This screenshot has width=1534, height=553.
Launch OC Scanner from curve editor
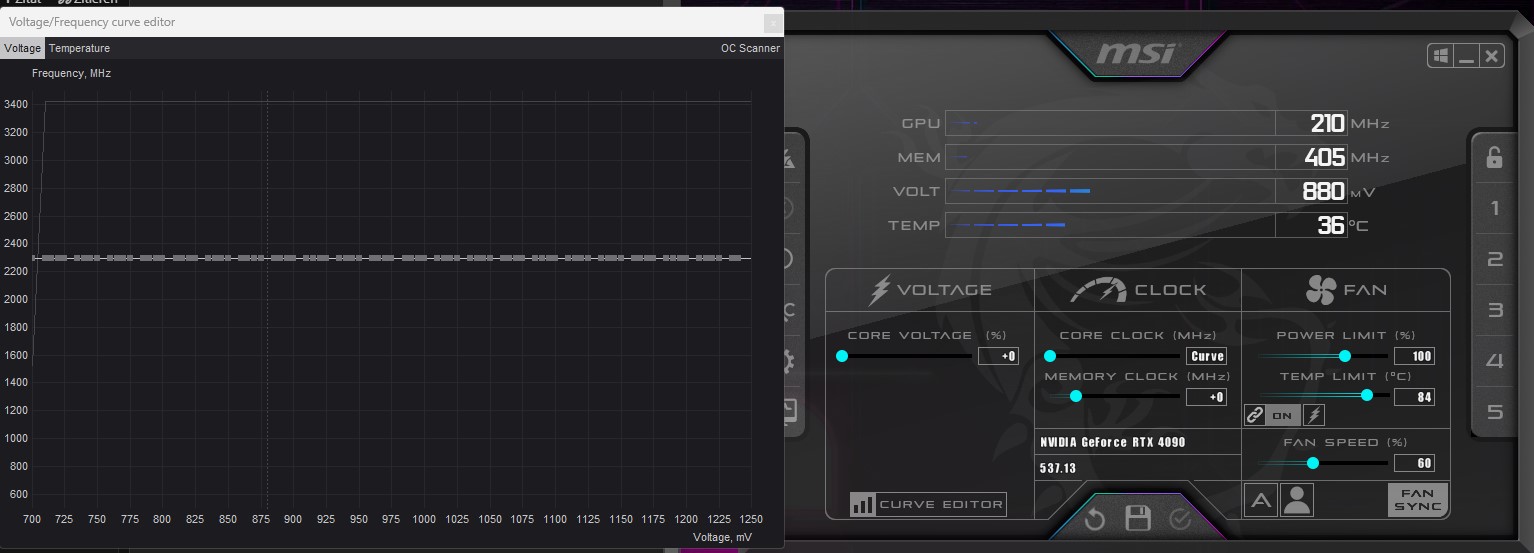point(750,48)
